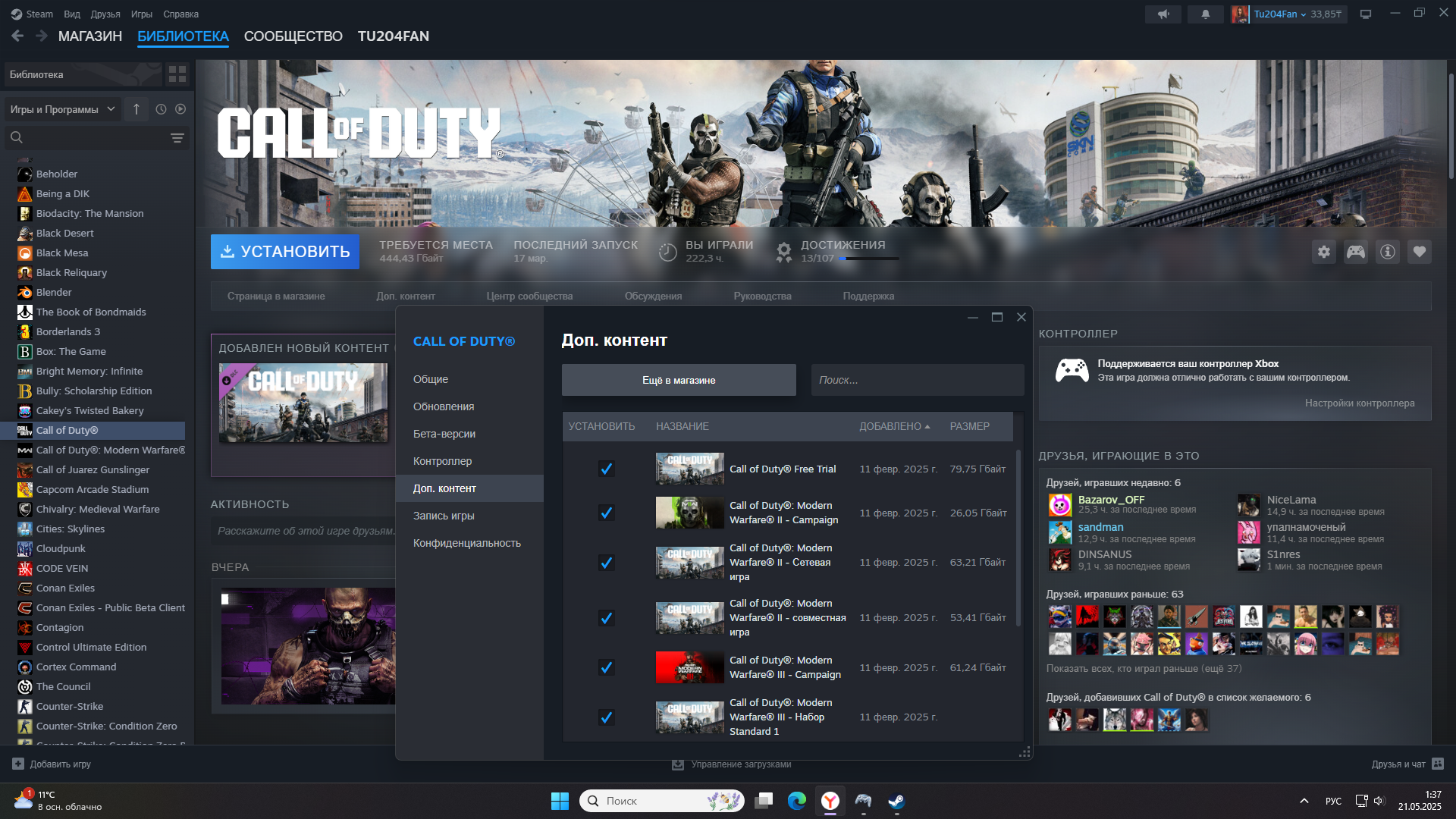Click the recent activity clock filter
The width and height of the screenshot is (1456, 819).
[161, 109]
